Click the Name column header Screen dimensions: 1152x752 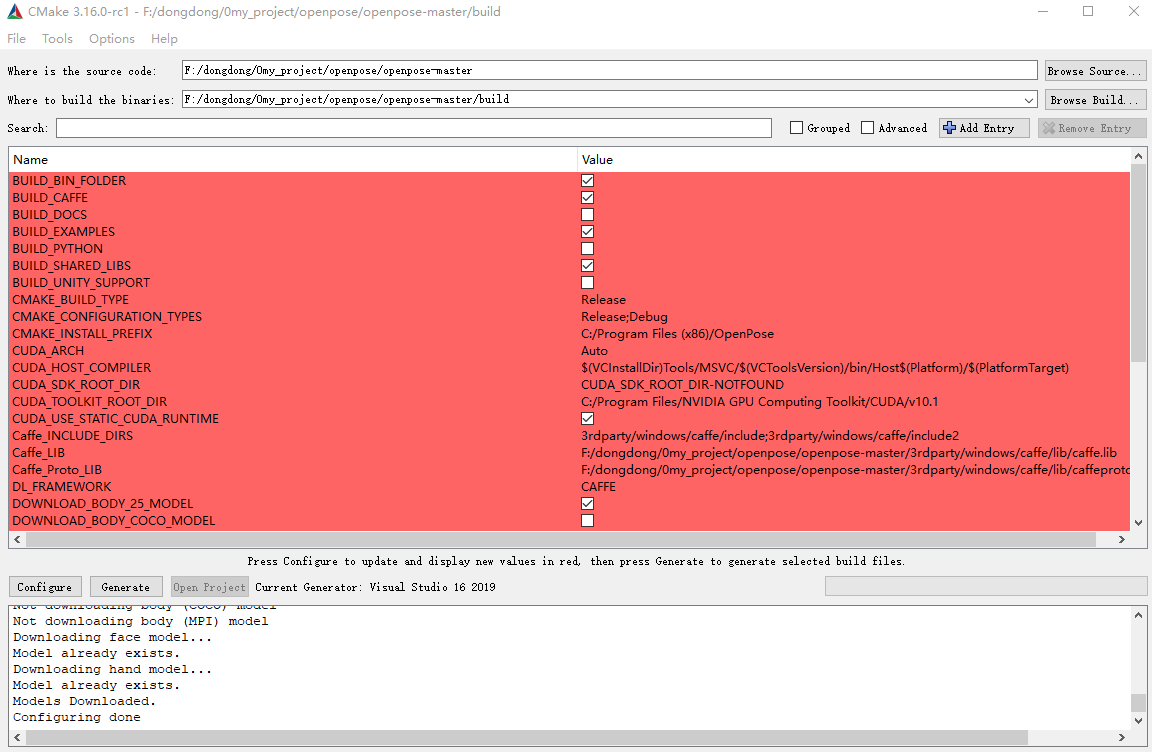(292, 159)
